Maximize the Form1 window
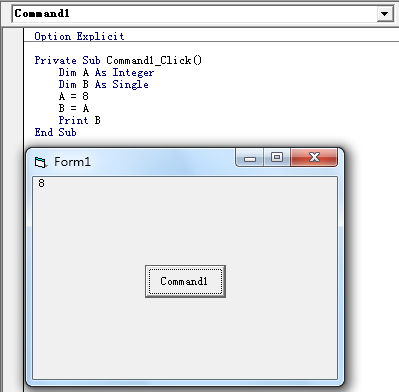This screenshot has height=392, width=399. pos(277,157)
